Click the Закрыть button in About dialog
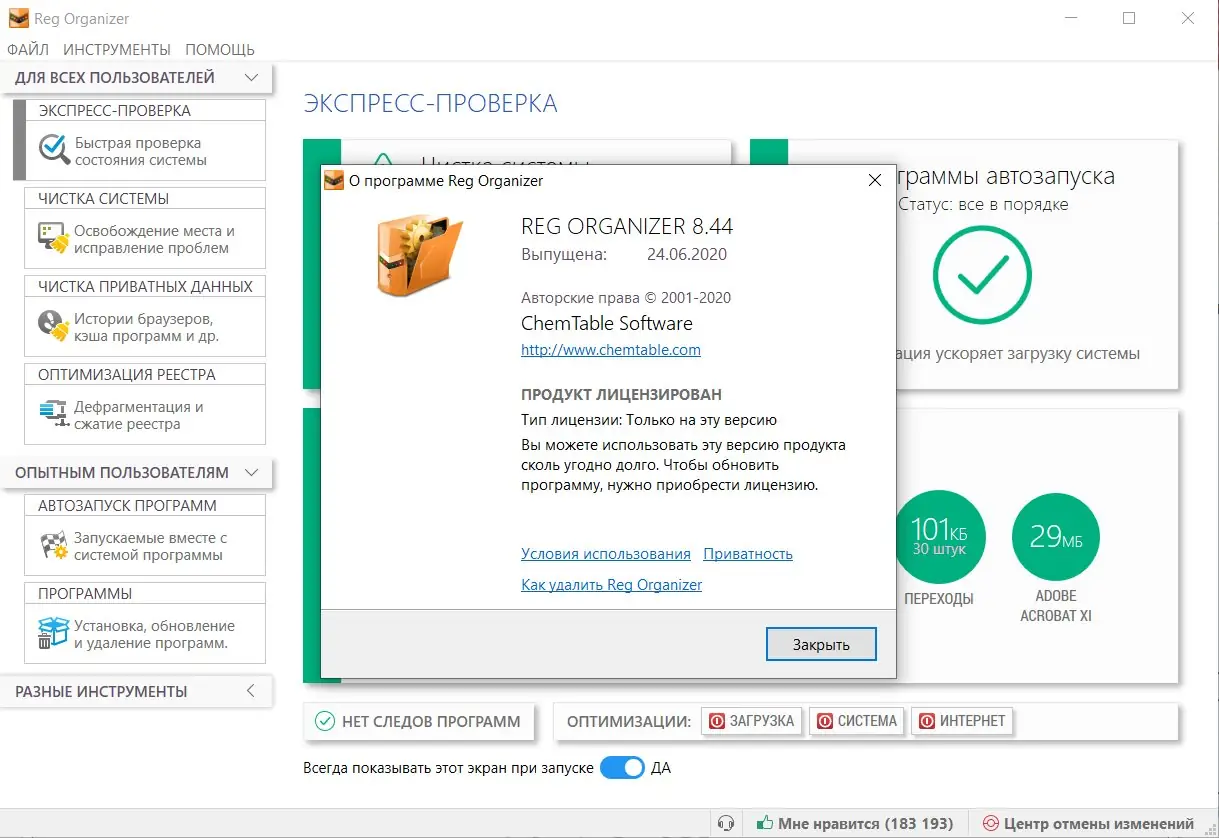Screen dimensions: 1219x838 pos(821,644)
